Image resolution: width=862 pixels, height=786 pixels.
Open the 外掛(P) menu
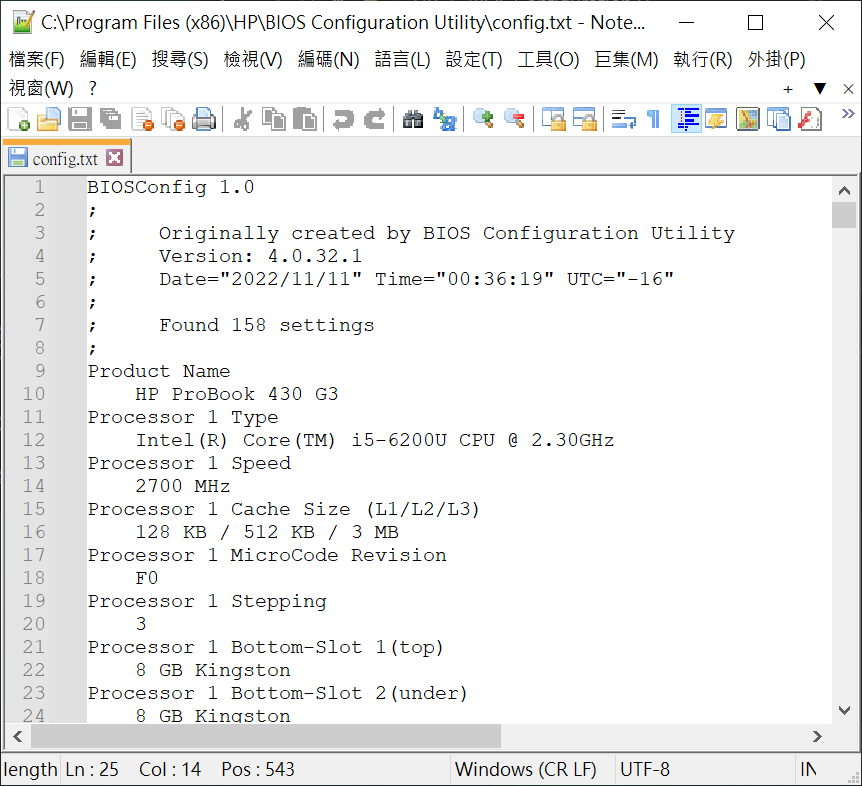point(776,59)
